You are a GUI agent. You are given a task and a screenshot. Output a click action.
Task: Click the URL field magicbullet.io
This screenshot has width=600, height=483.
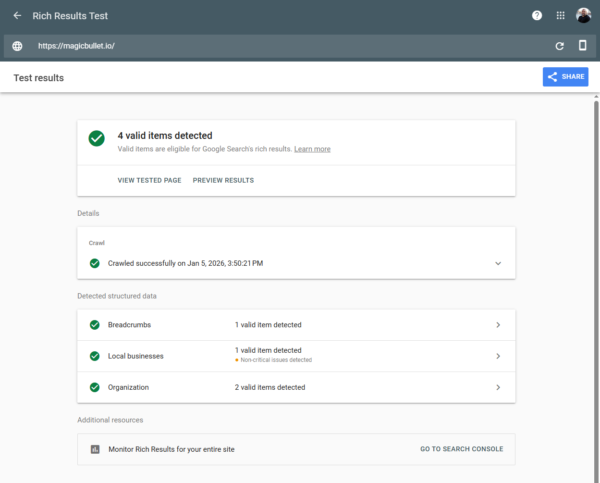pyautogui.click(x=76, y=46)
